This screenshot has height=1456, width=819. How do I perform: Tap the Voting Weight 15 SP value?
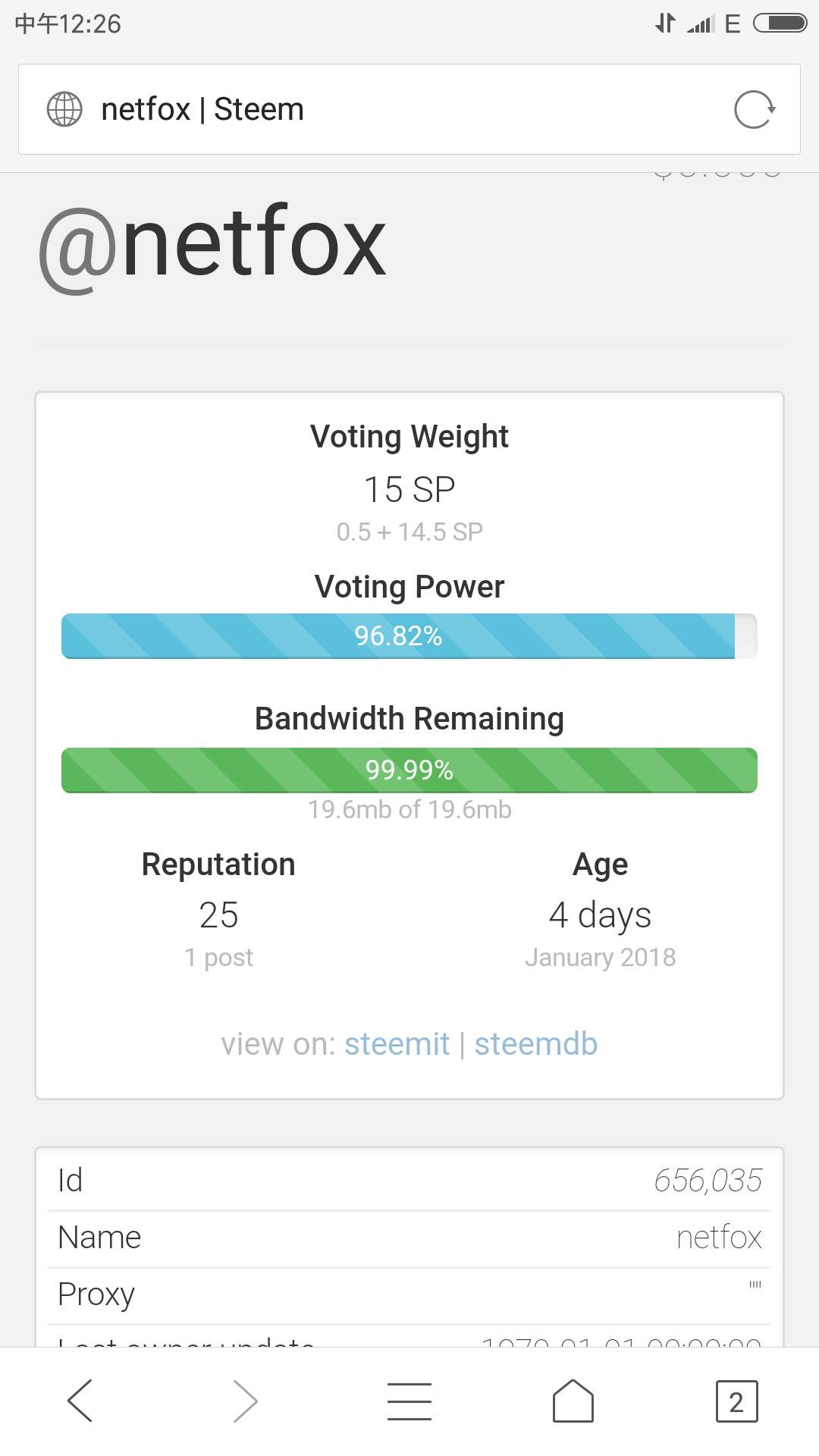[x=409, y=489]
